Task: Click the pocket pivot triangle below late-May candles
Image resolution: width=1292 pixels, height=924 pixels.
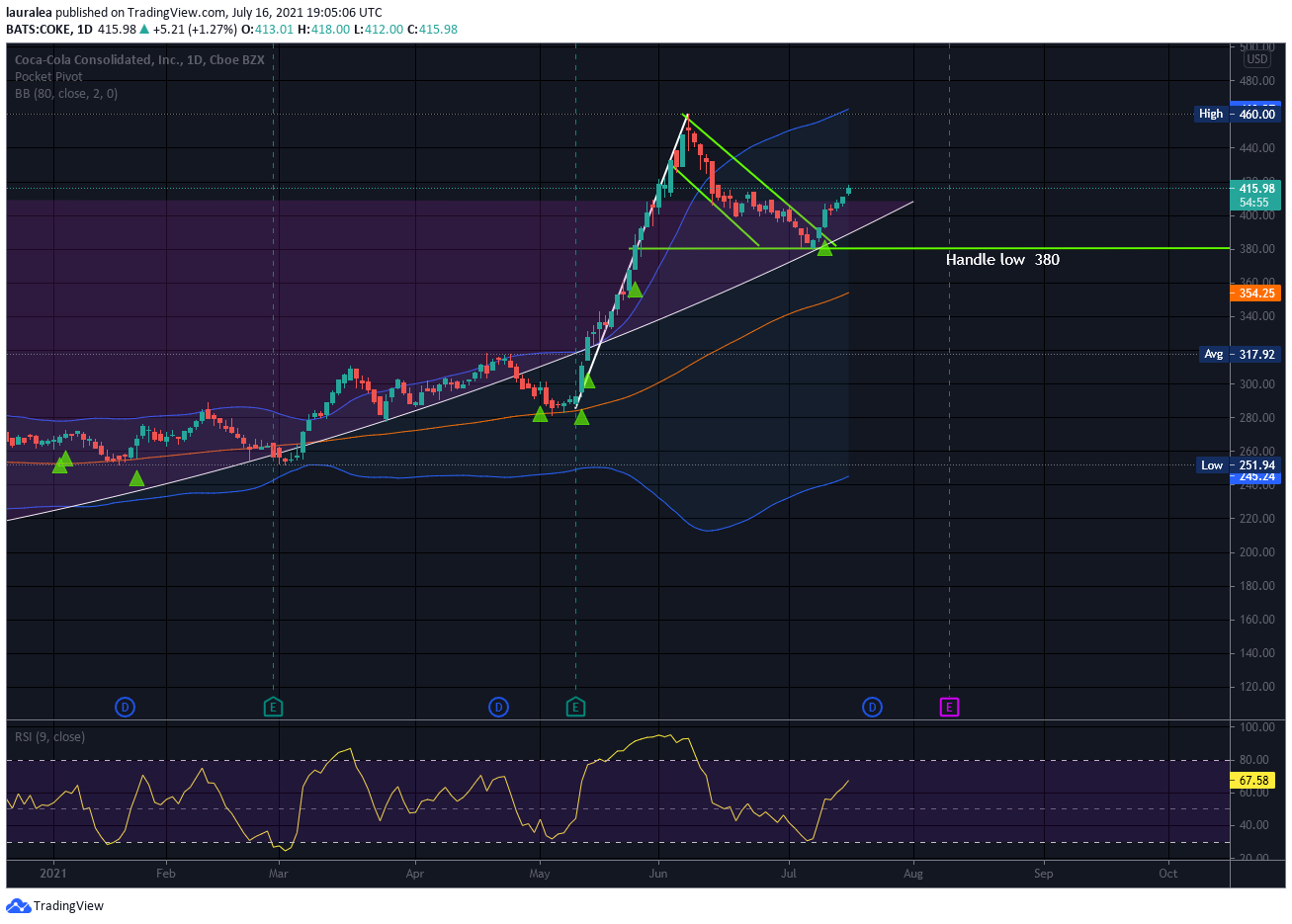Action: pos(635,290)
